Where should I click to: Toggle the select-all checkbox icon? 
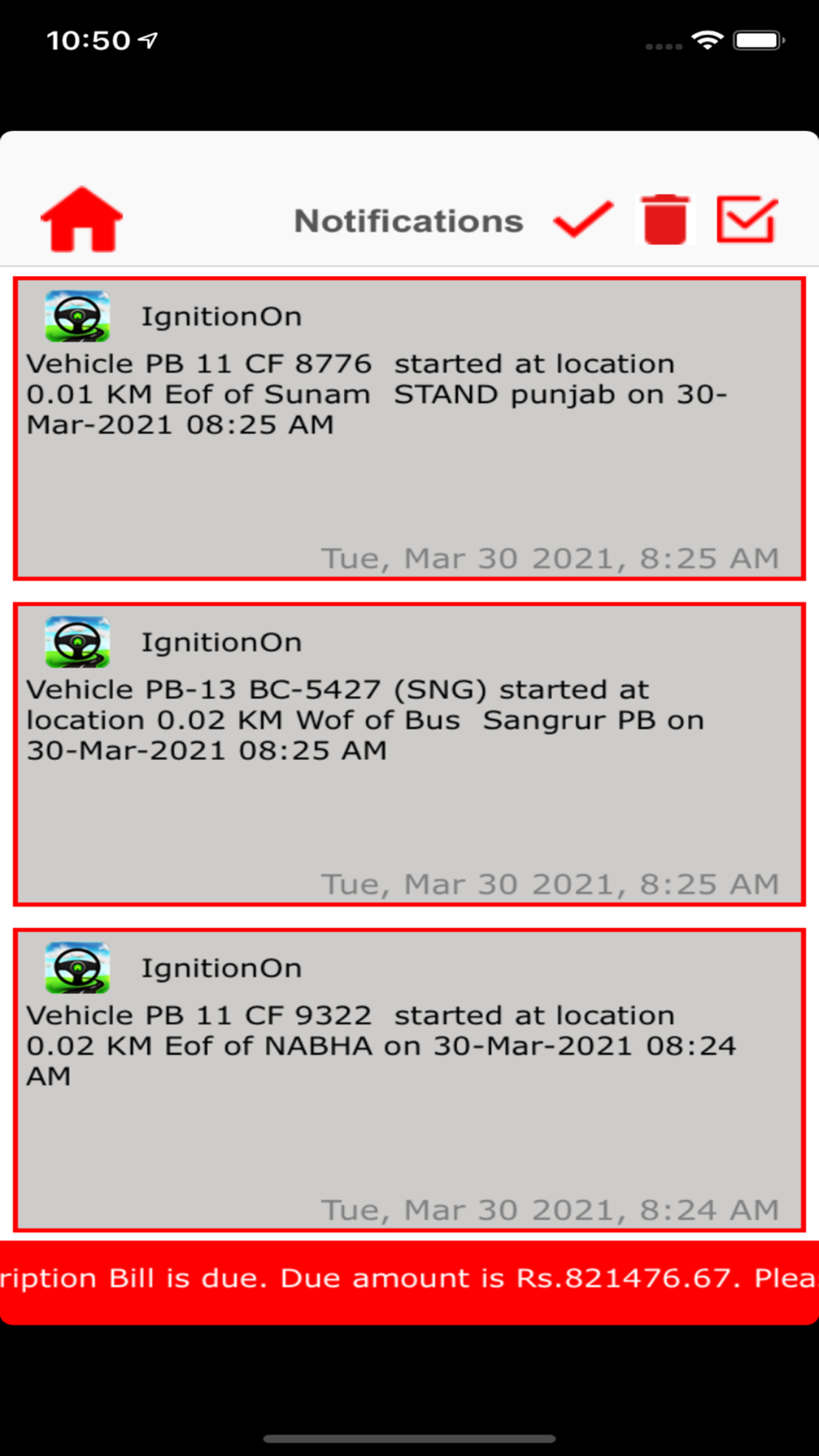[x=747, y=219]
